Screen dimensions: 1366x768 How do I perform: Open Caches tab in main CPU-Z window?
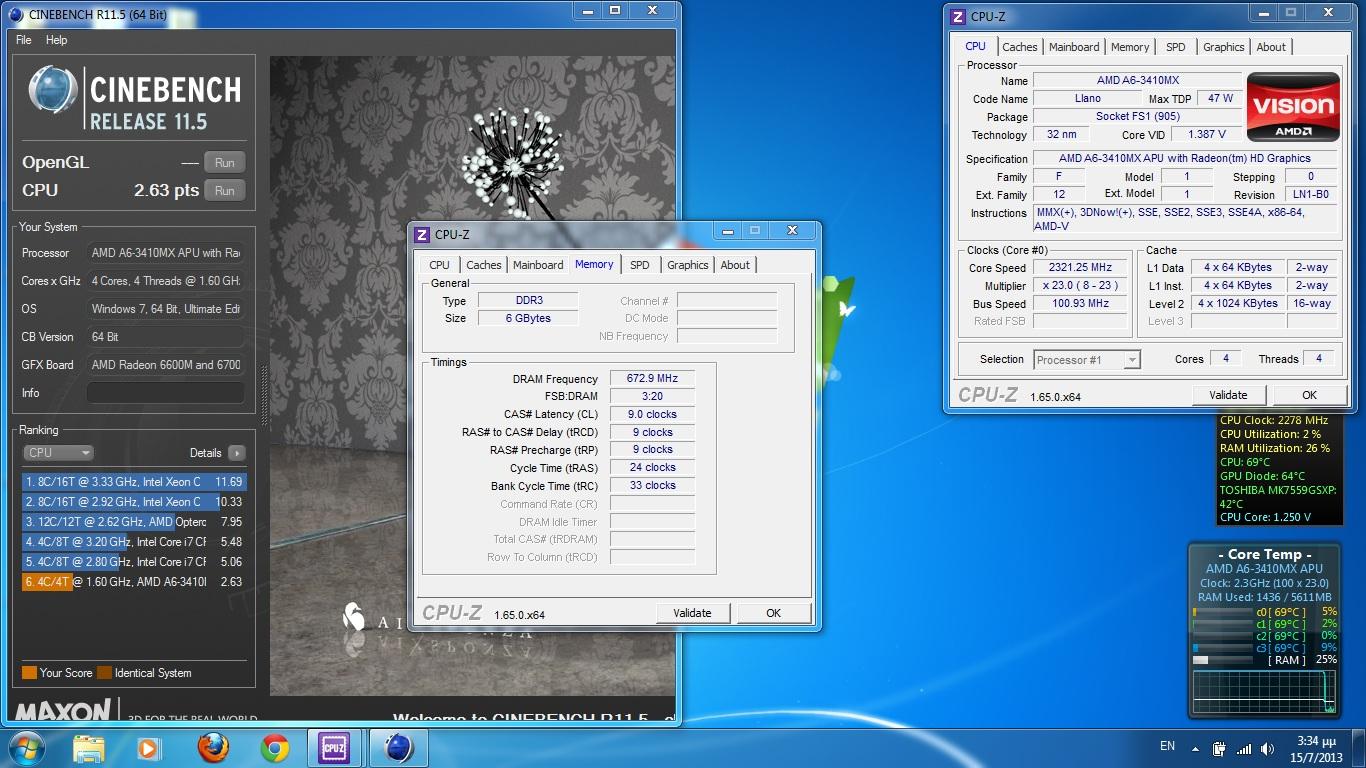pos(1020,47)
